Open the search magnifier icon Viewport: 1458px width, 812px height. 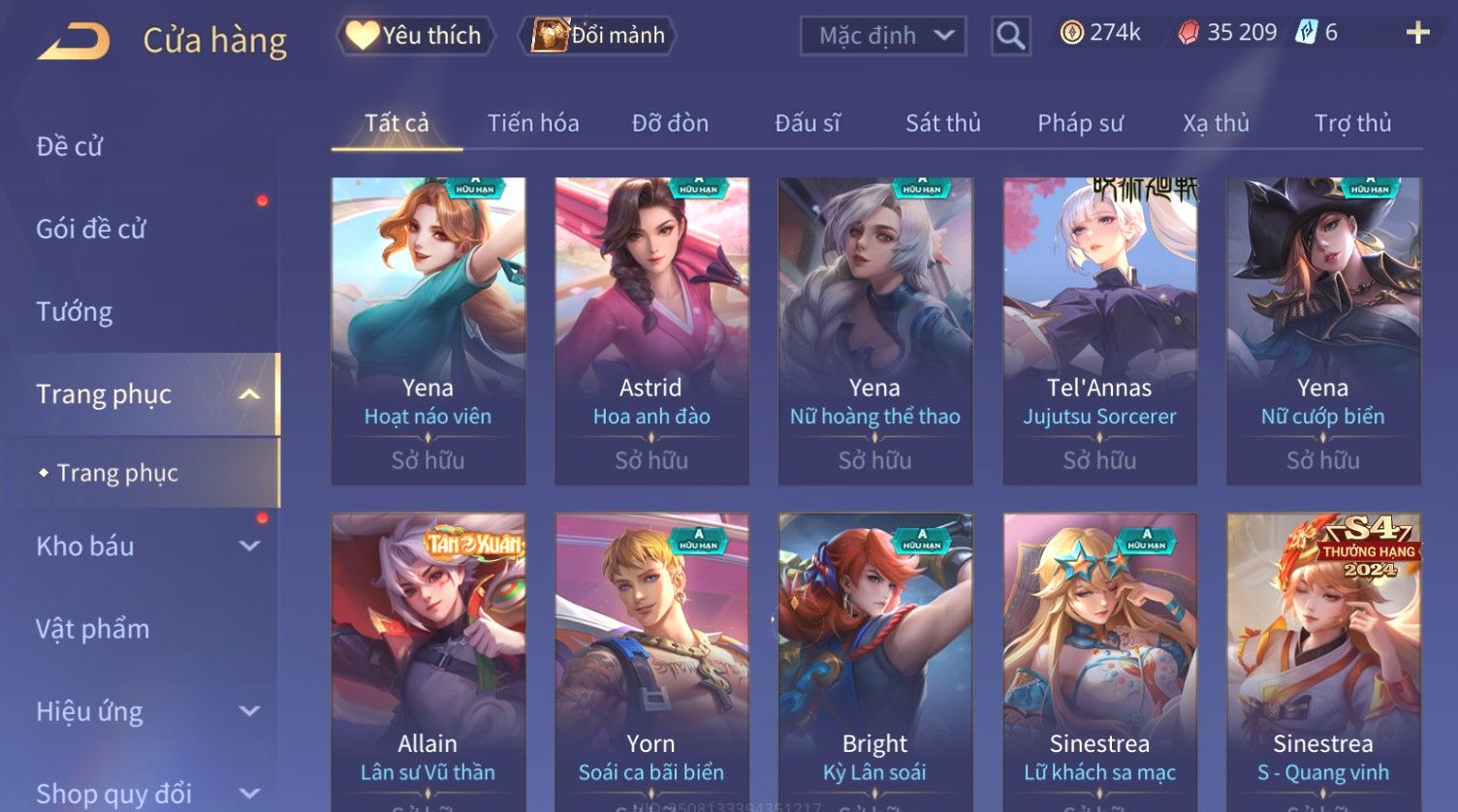1010,36
